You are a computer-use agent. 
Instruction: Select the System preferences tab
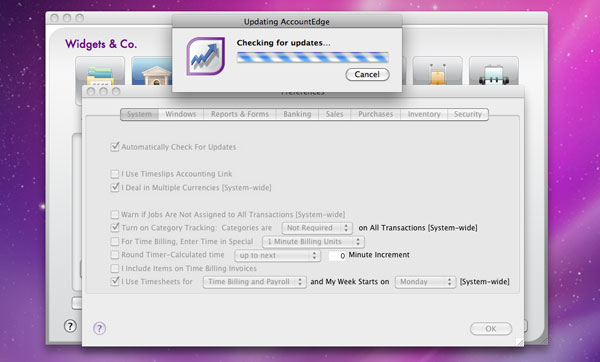coord(139,114)
